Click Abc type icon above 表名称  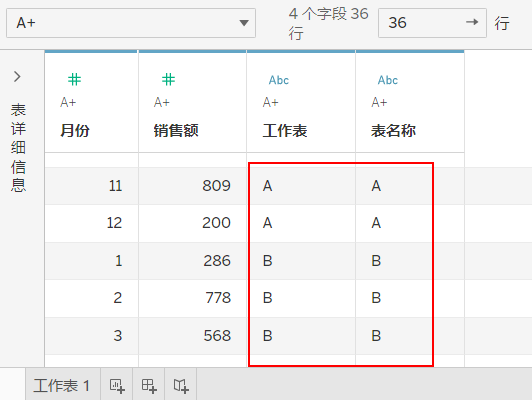[388, 80]
